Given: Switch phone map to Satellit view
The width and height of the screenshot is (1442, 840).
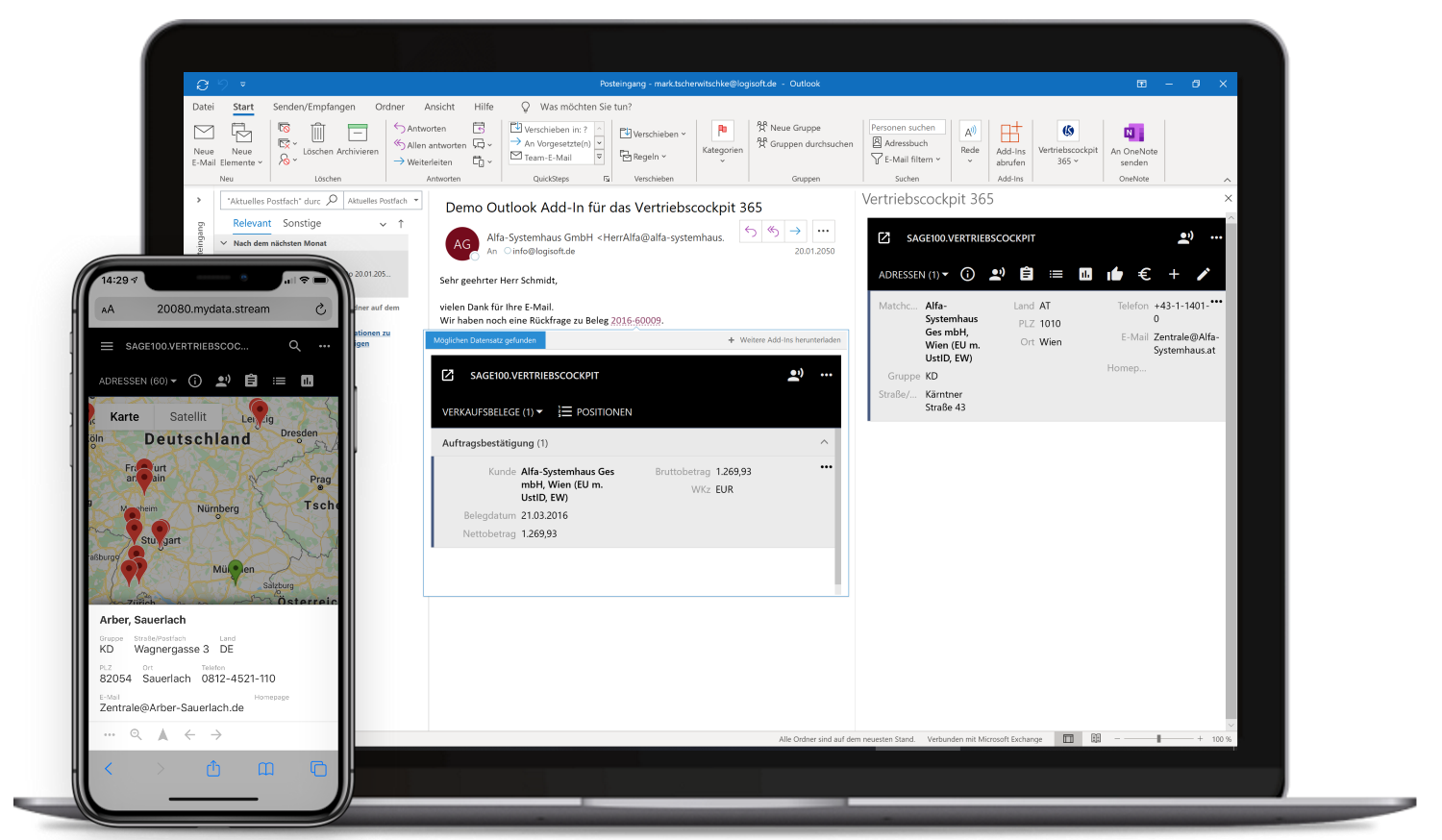Looking at the screenshot, I should click(x=187, y=416).
